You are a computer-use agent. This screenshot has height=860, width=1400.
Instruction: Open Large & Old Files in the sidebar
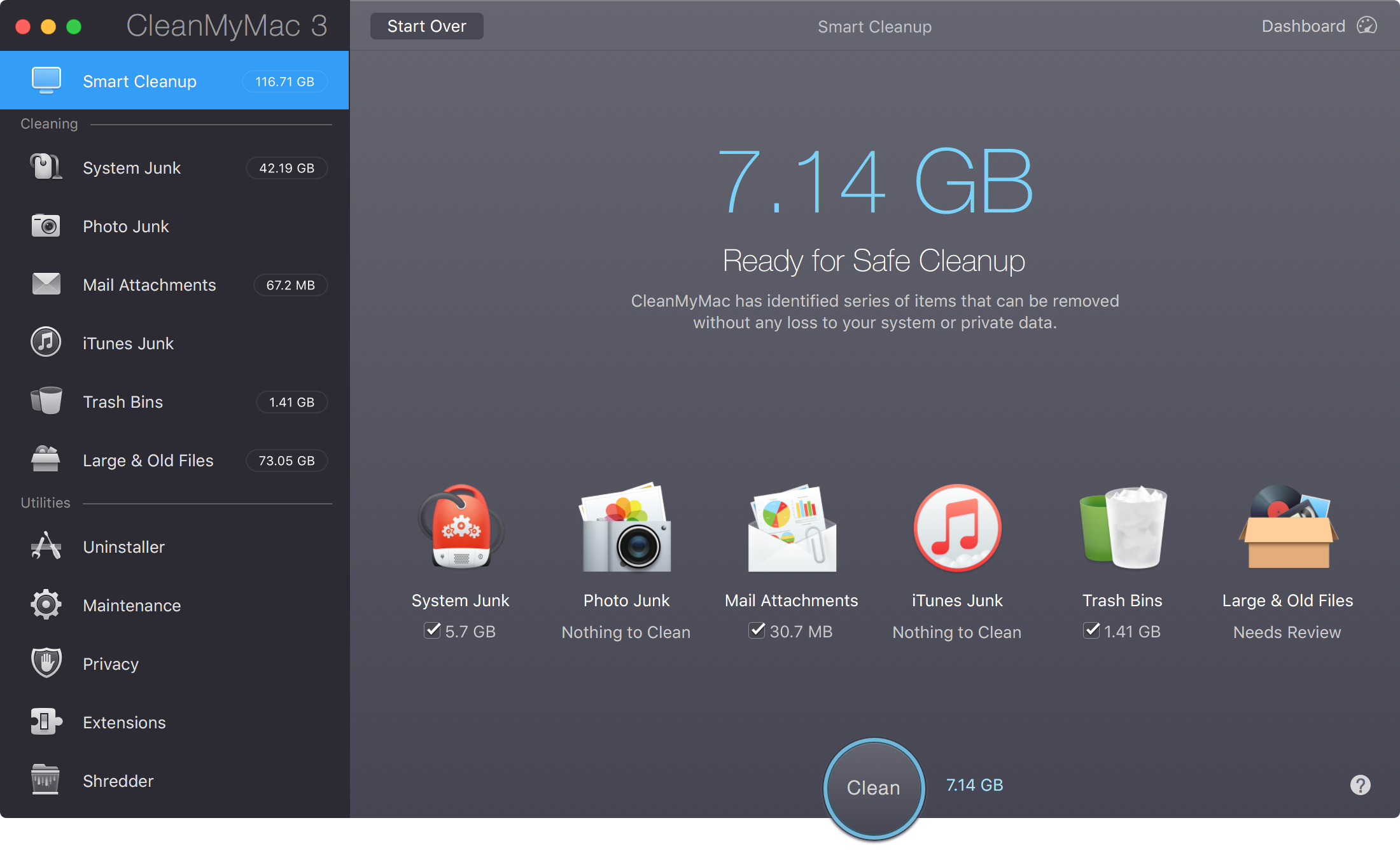[x=174, y=461]
